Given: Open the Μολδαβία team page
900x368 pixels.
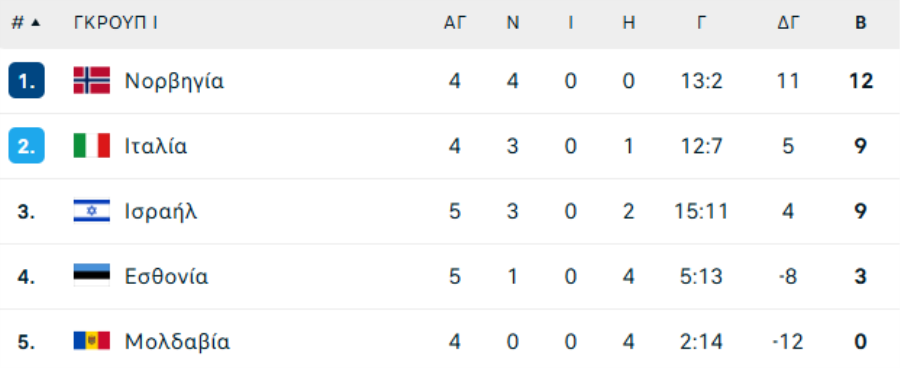Looking at the screenshot, I should click(x=177, y=342).
